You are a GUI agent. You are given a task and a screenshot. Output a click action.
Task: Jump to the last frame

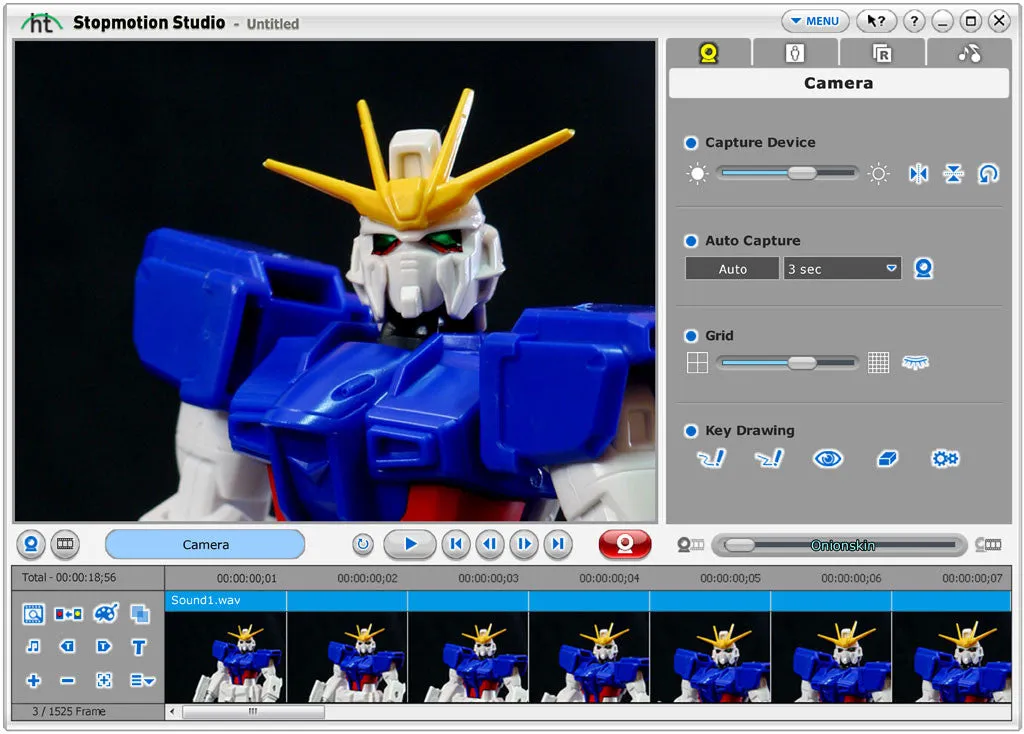[558, 544]
